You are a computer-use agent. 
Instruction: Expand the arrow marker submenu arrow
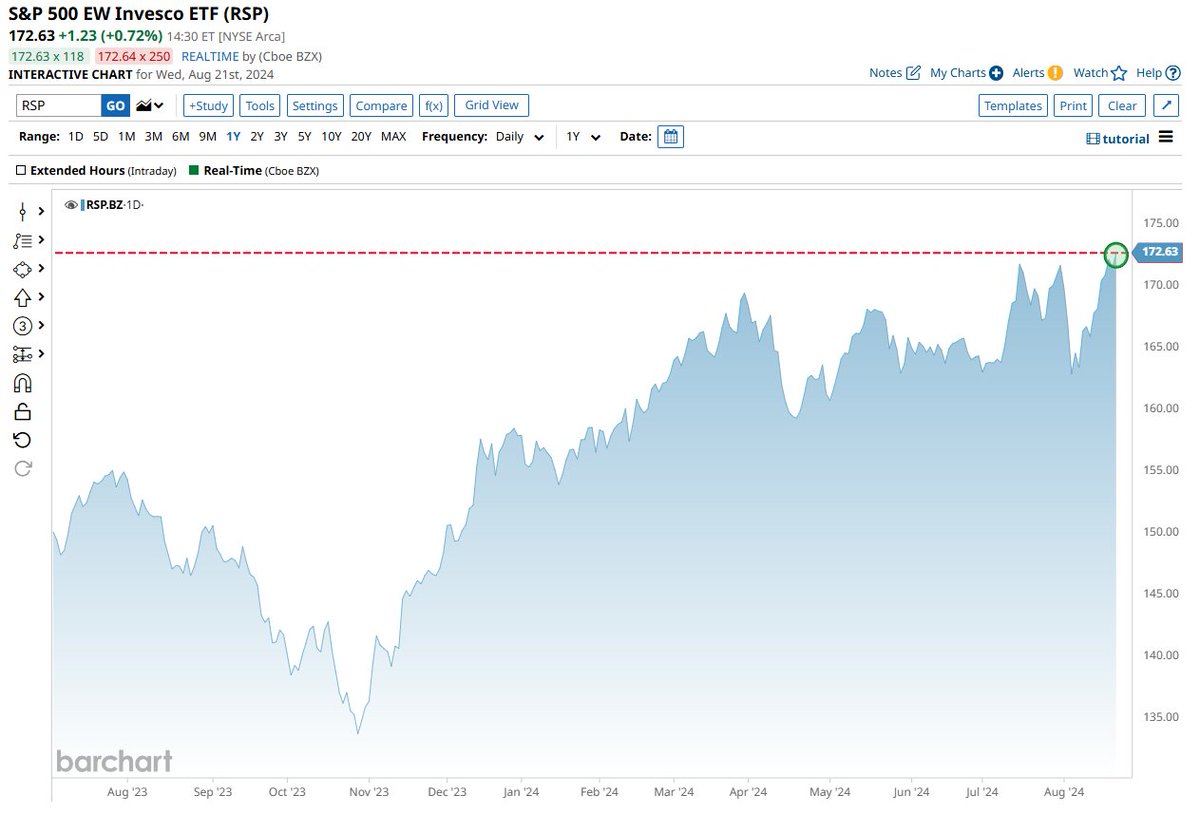[x=41, y=297]
